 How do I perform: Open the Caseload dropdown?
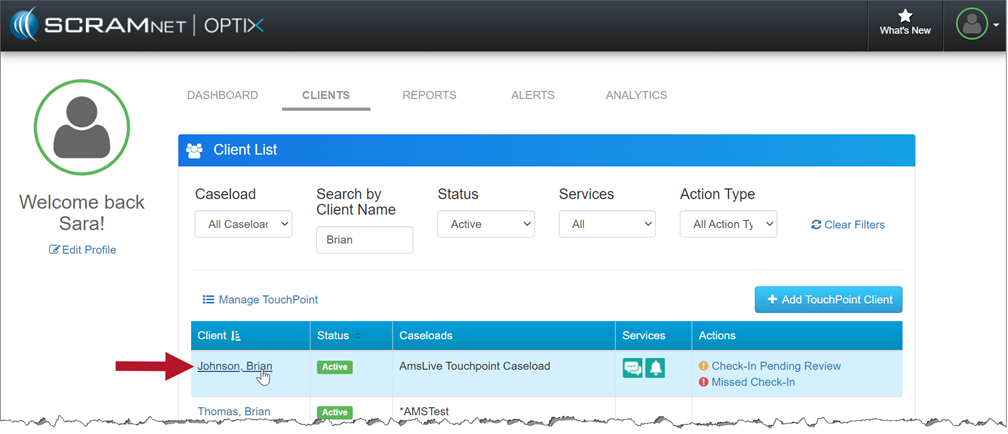pos(243,224)
